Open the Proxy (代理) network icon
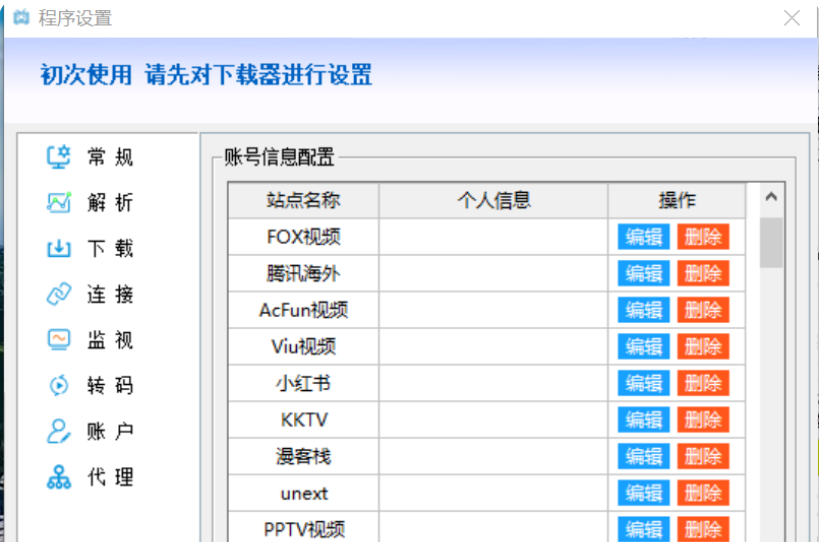Image resolution: width=819 pixels, height=542 pixels. 59,477
